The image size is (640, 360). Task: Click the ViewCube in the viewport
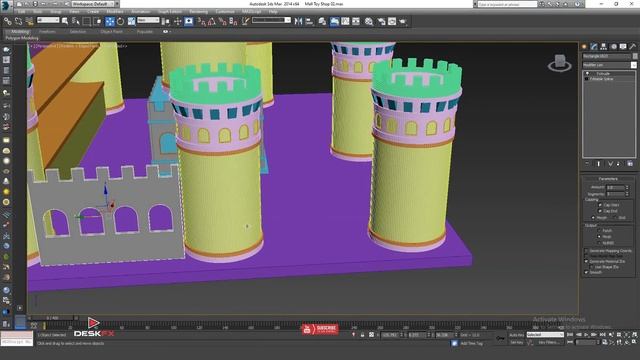560,63
